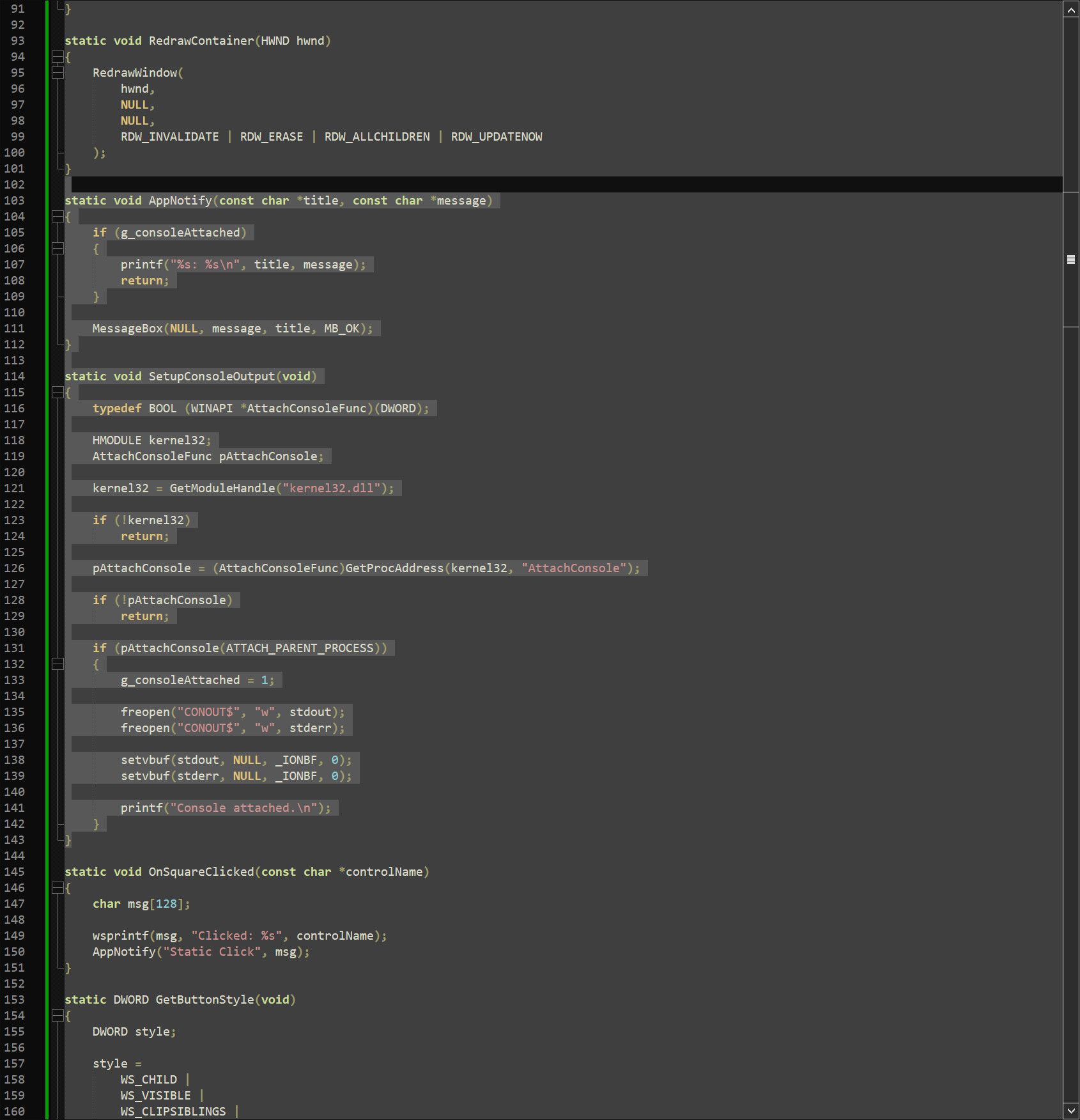Click line number 145 in the gutter
The image size is (1080, 1120).
point(14,872)
